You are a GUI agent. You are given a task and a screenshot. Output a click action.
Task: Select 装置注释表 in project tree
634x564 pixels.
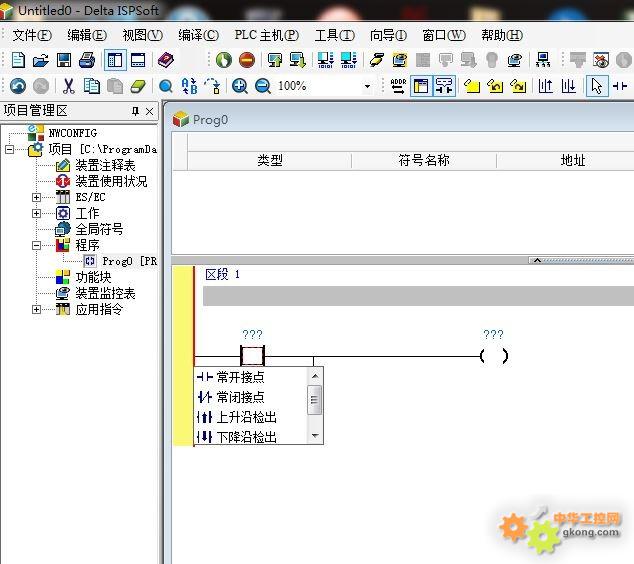105,165
